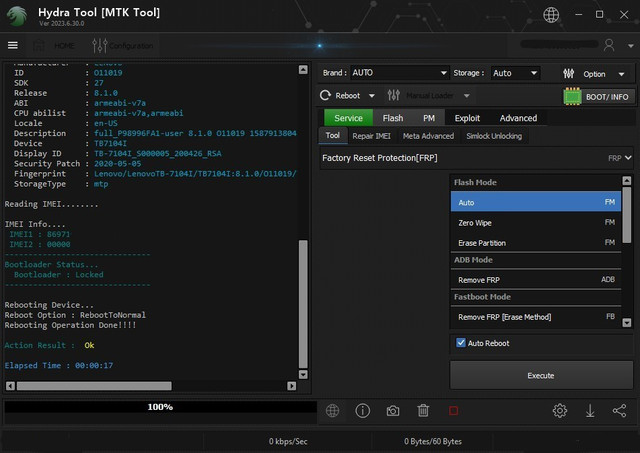Select Zero Wipe flash mode option
The width and height of the screenshot is (640, 453).
click(536, 223)
